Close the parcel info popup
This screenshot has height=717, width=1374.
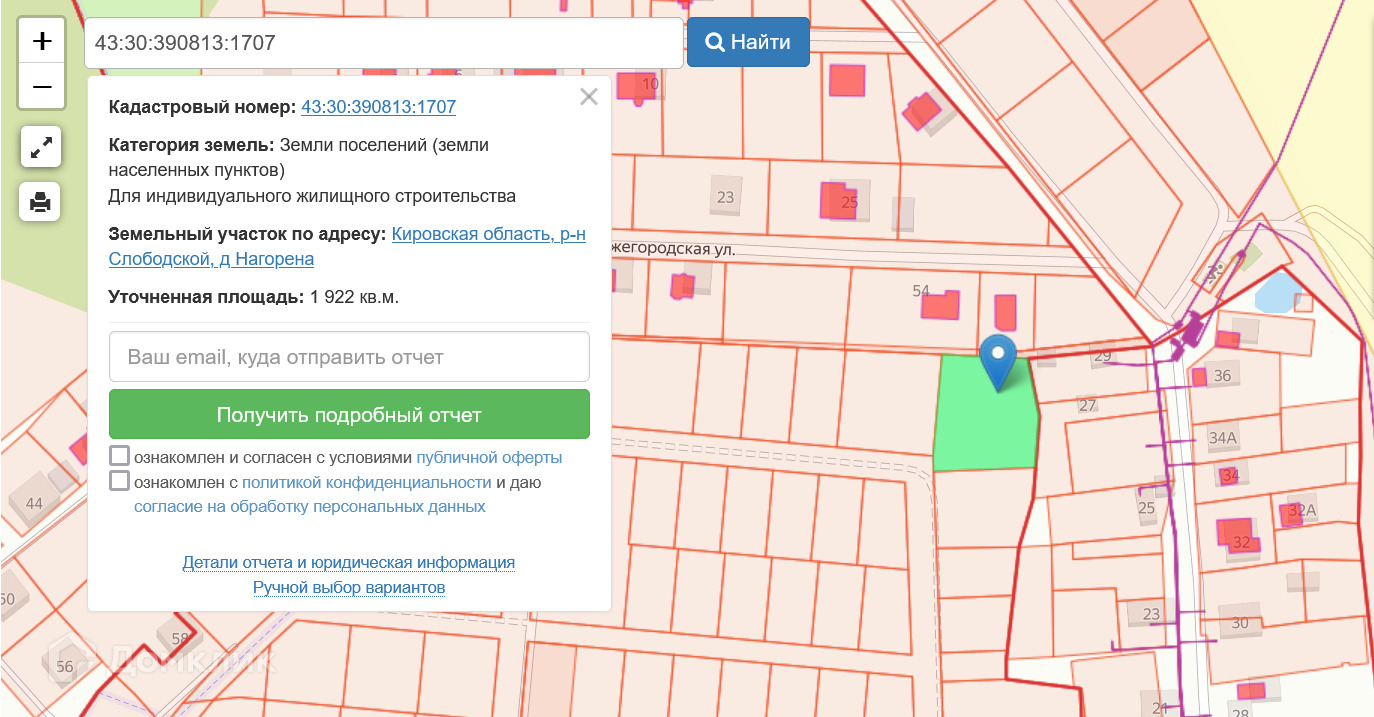[589, 97]
